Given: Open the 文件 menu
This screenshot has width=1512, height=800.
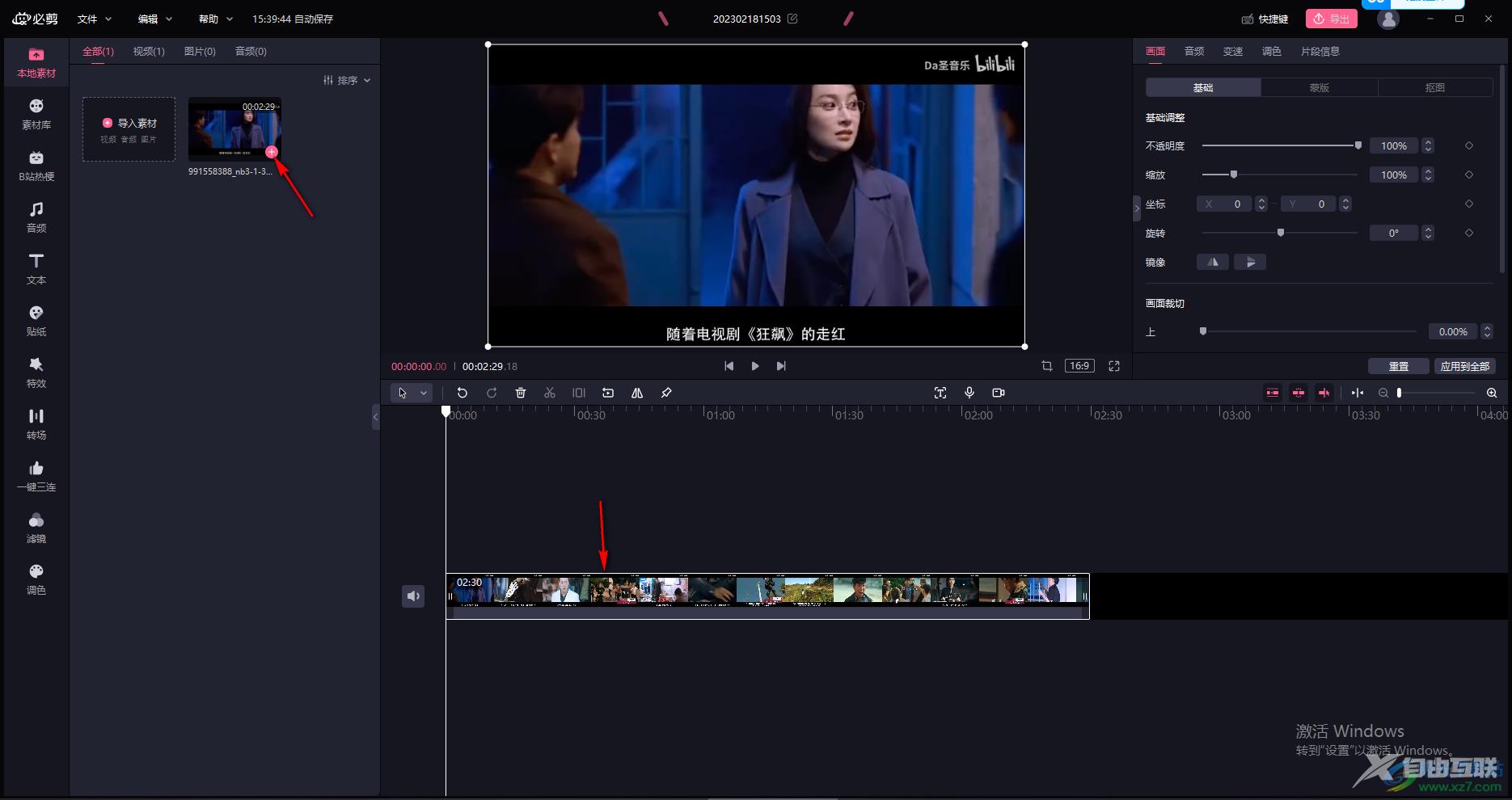Looking at the screenshot, I should (95, 19).
